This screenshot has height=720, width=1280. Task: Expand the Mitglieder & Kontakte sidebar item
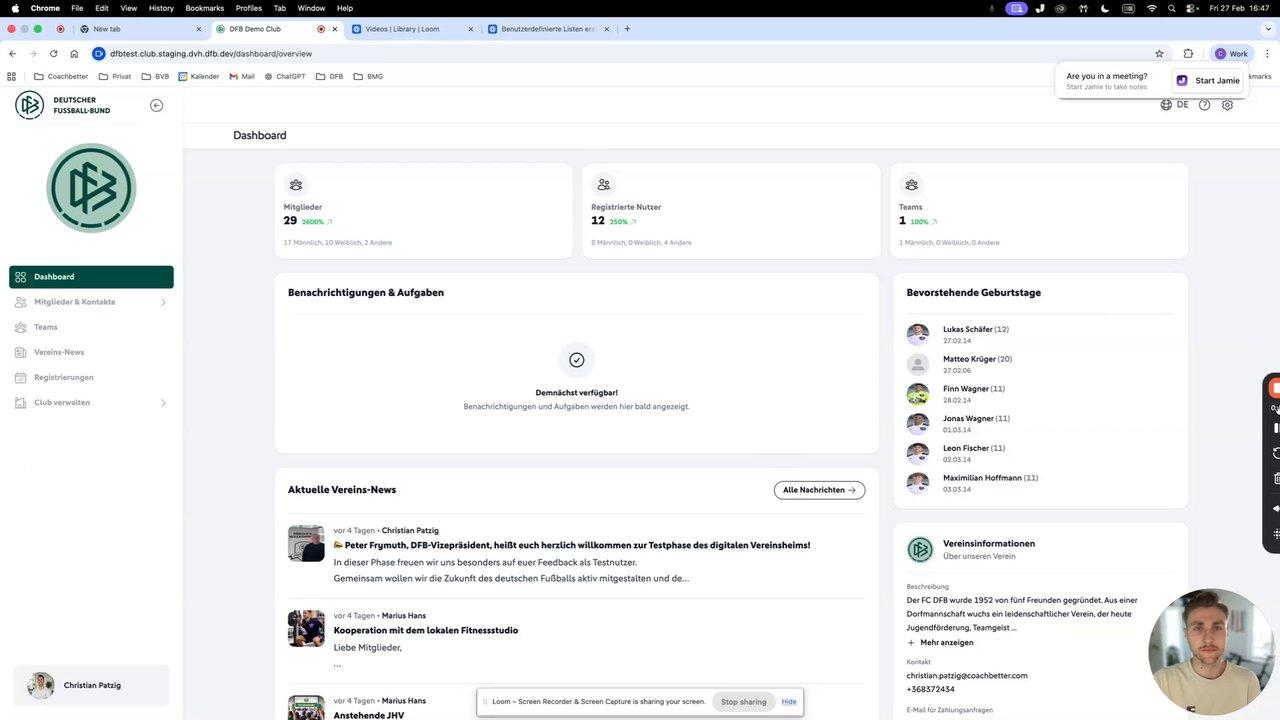coord(91,302)
